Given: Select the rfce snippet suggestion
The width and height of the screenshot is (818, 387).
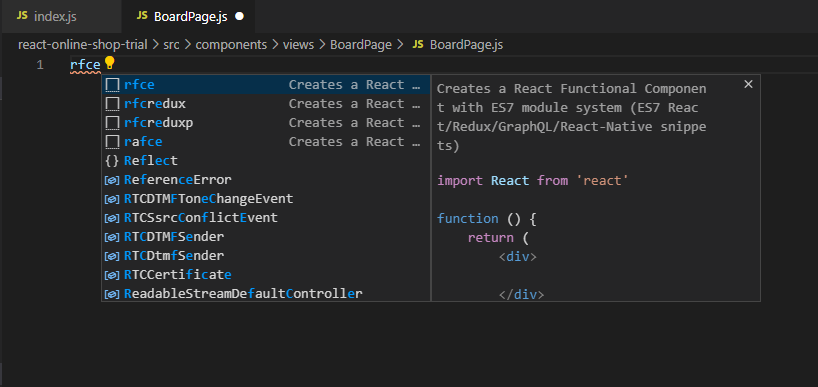Looking at the screenshot, I should coord(266,84).
